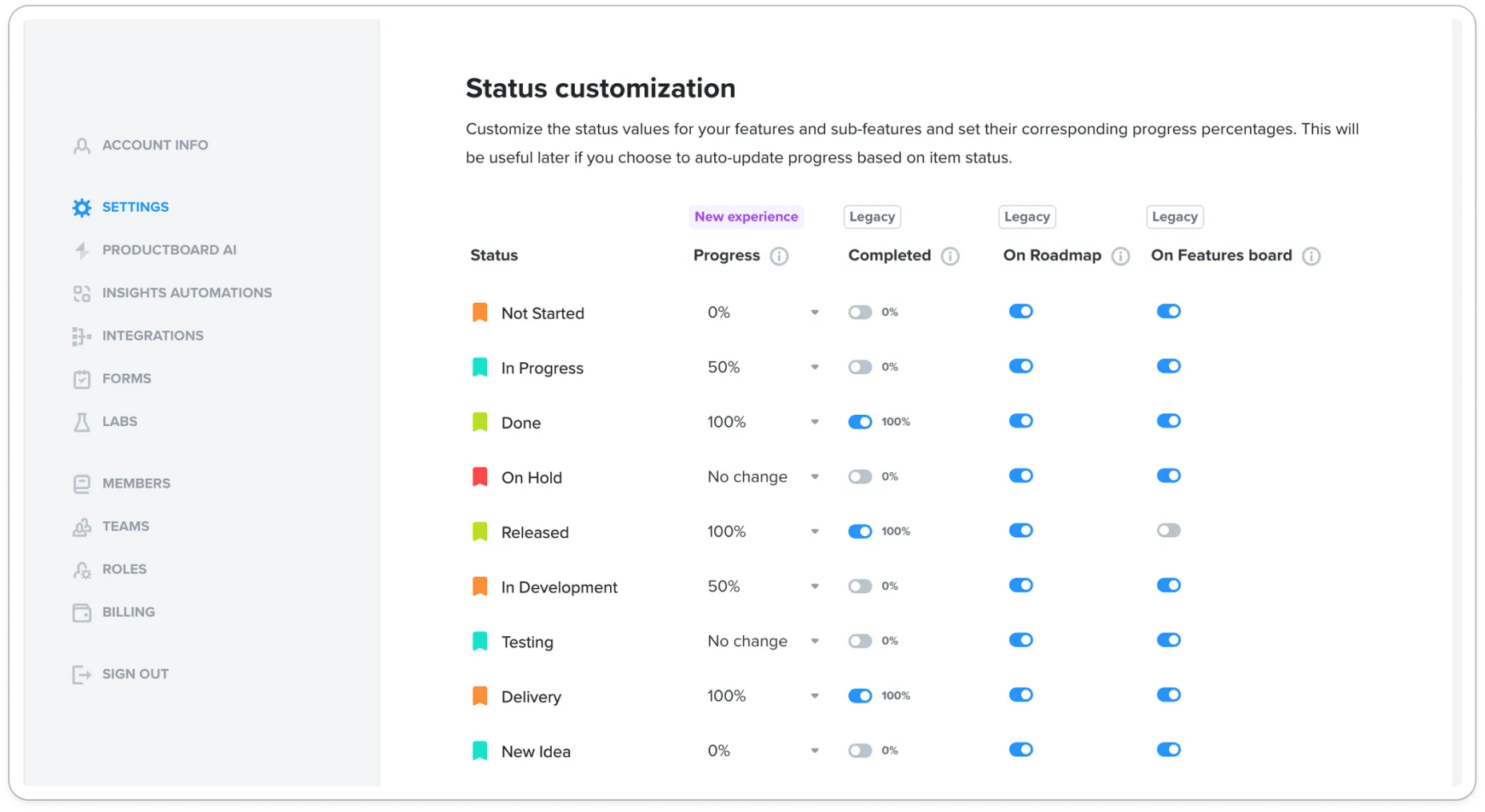Click the Productboard AI lightning icon
The image size is (1485, 812).
point(82,250)
